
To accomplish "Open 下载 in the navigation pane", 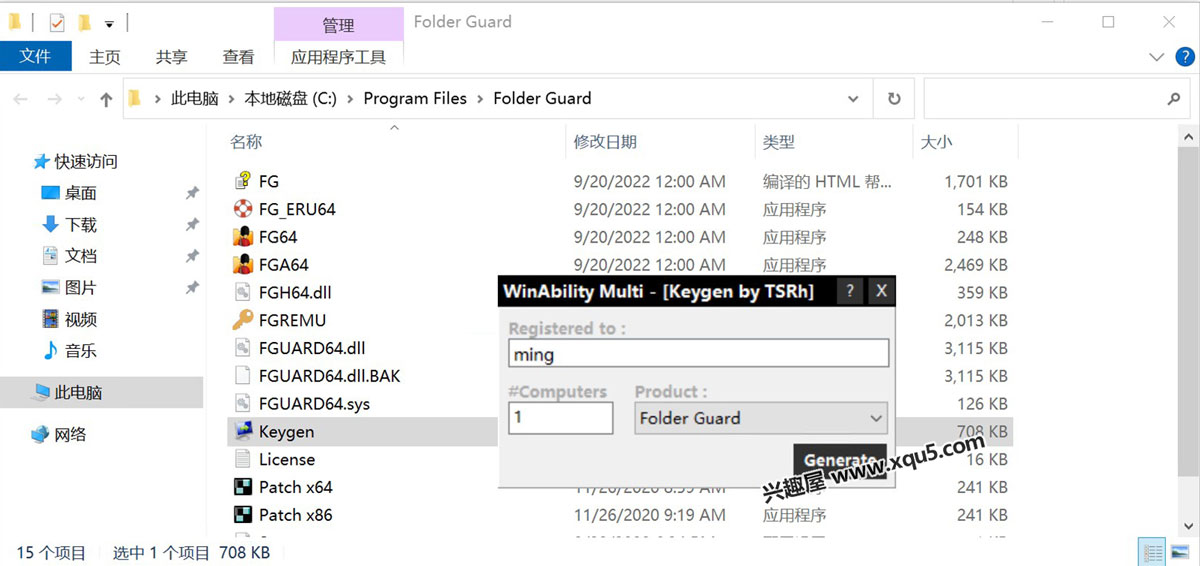I will pos(81,224).
